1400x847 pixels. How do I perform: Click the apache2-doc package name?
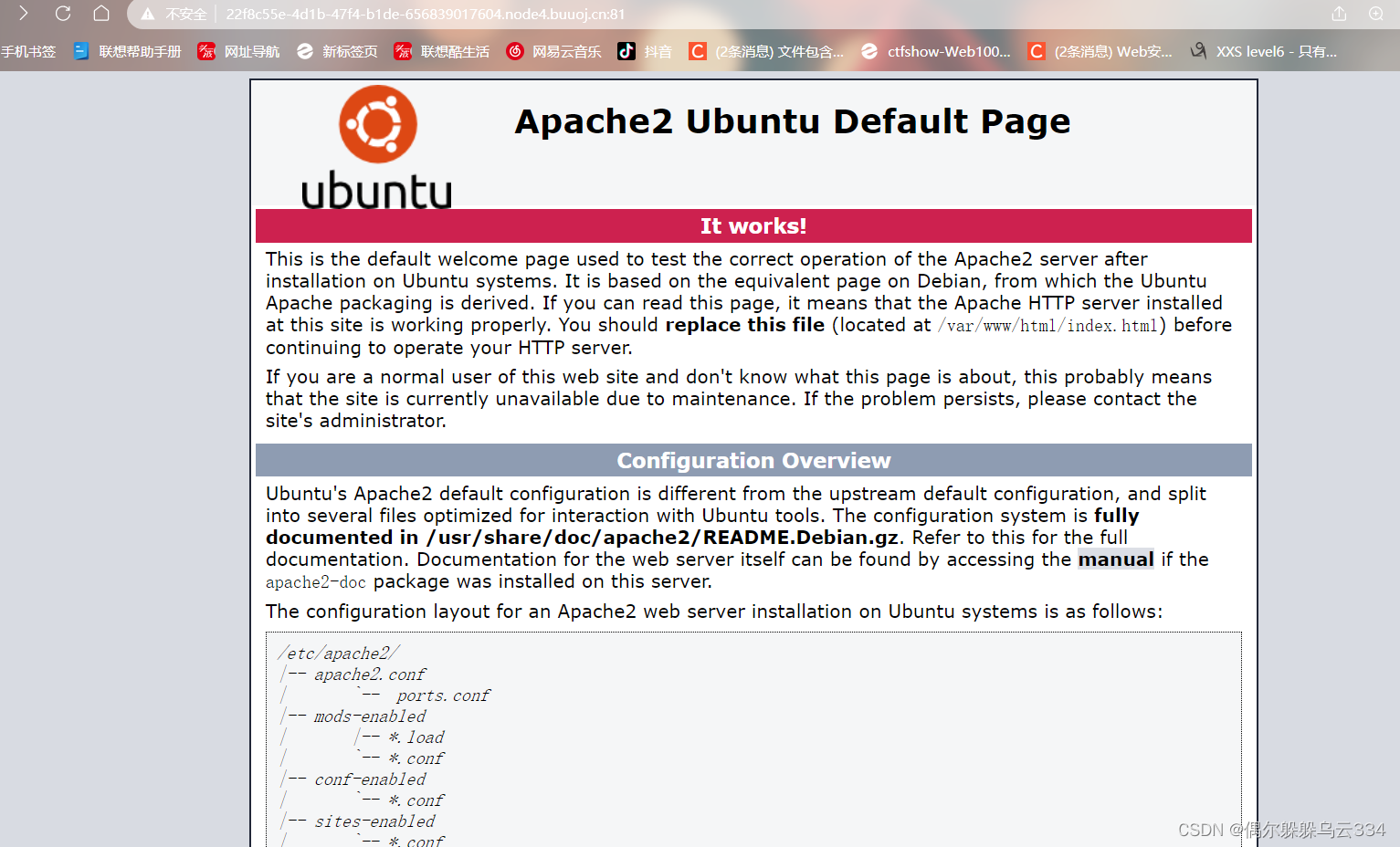point(316,582)
